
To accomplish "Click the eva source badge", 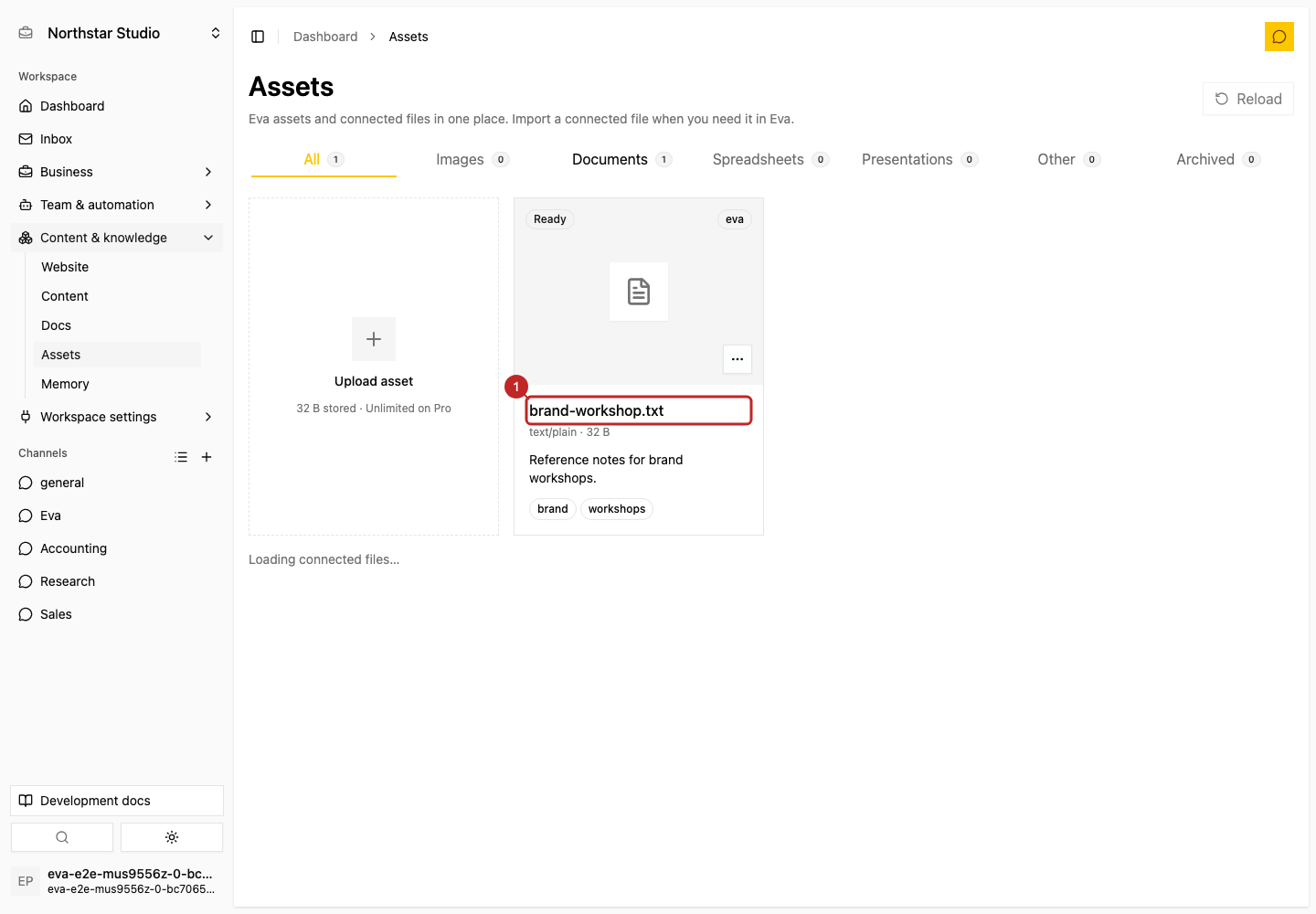I will click(735, 219).
